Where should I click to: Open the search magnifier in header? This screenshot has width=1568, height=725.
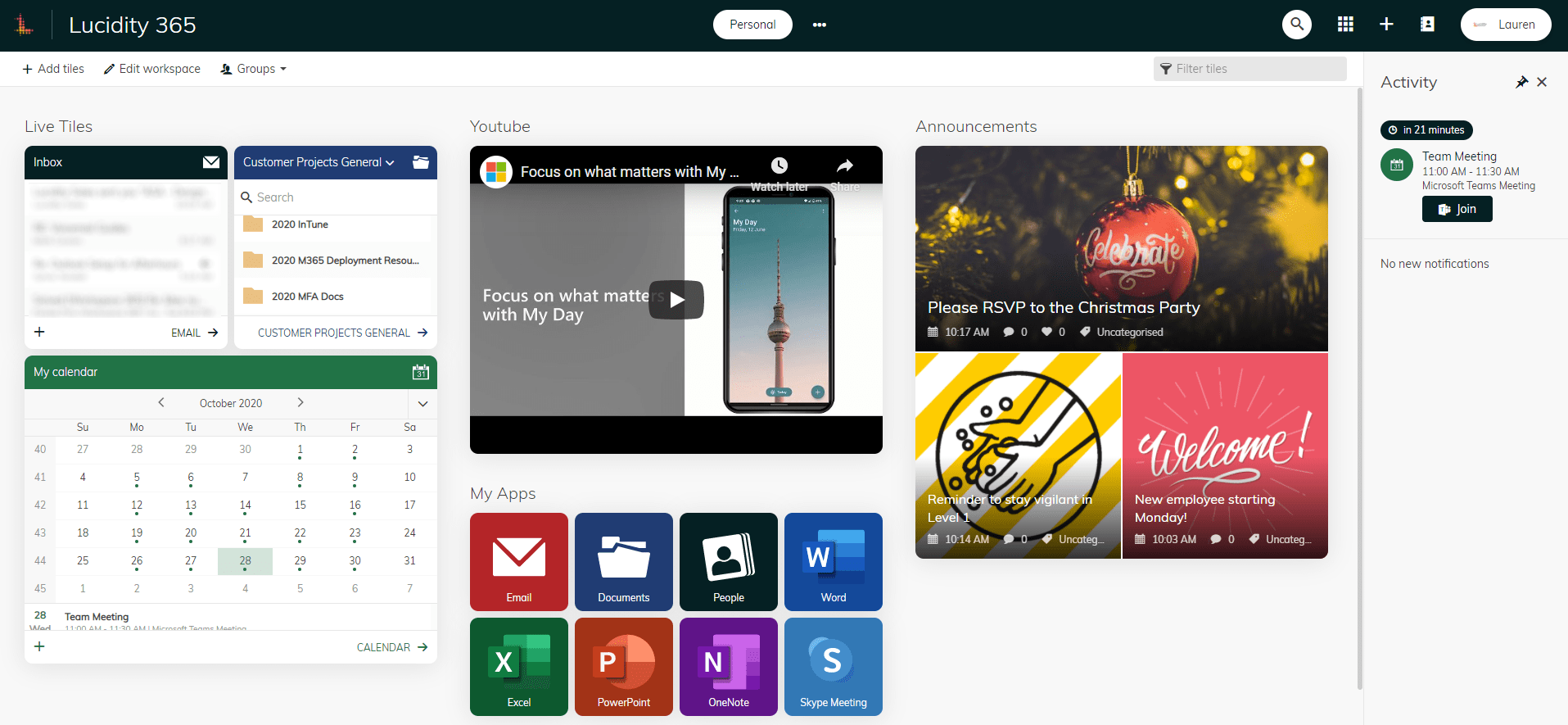coord(1296,25)
